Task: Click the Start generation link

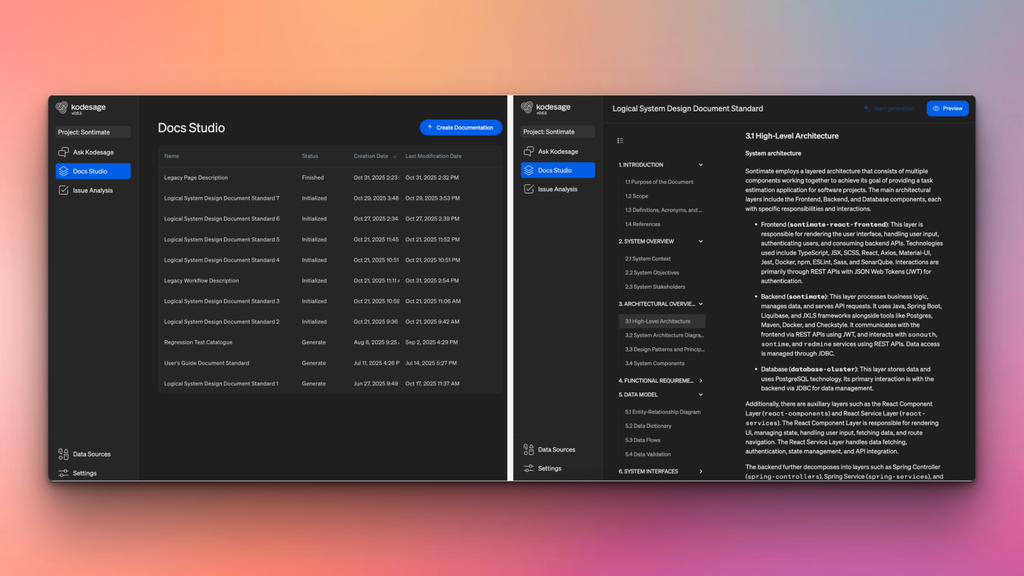Action: (x=895, y=108)
